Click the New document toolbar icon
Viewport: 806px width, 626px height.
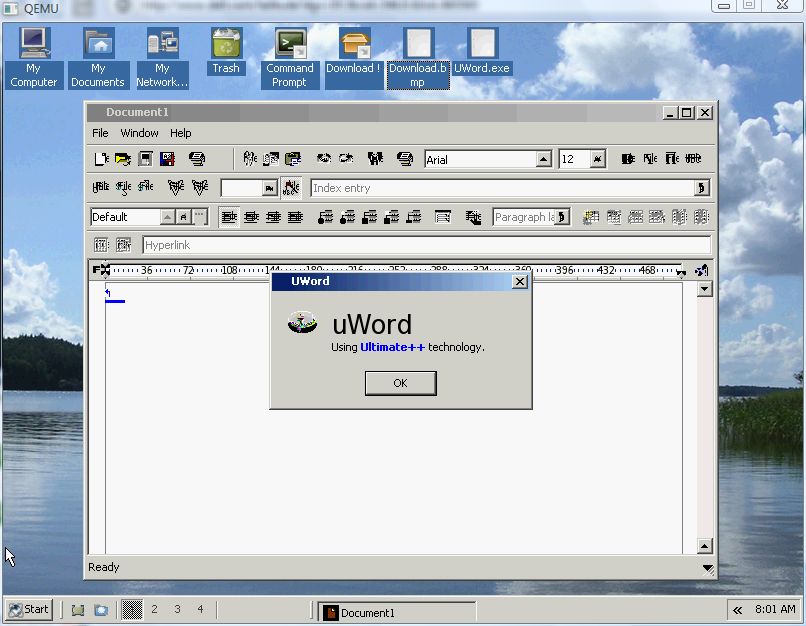(101, 159)
